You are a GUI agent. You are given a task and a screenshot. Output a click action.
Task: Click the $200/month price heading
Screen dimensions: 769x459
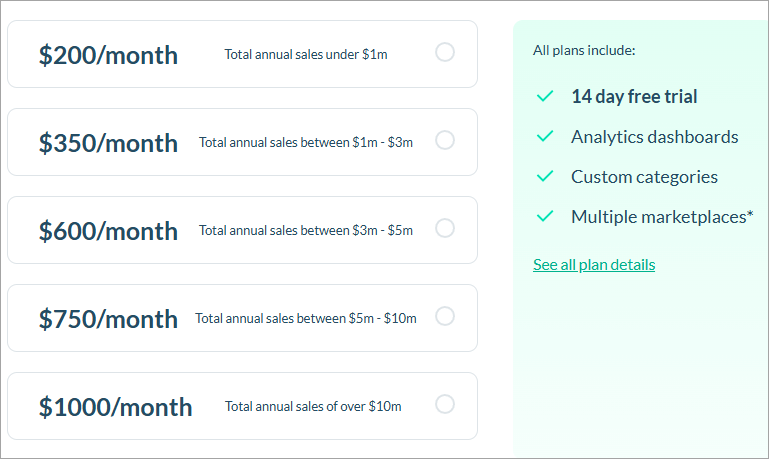click(108, 55)
